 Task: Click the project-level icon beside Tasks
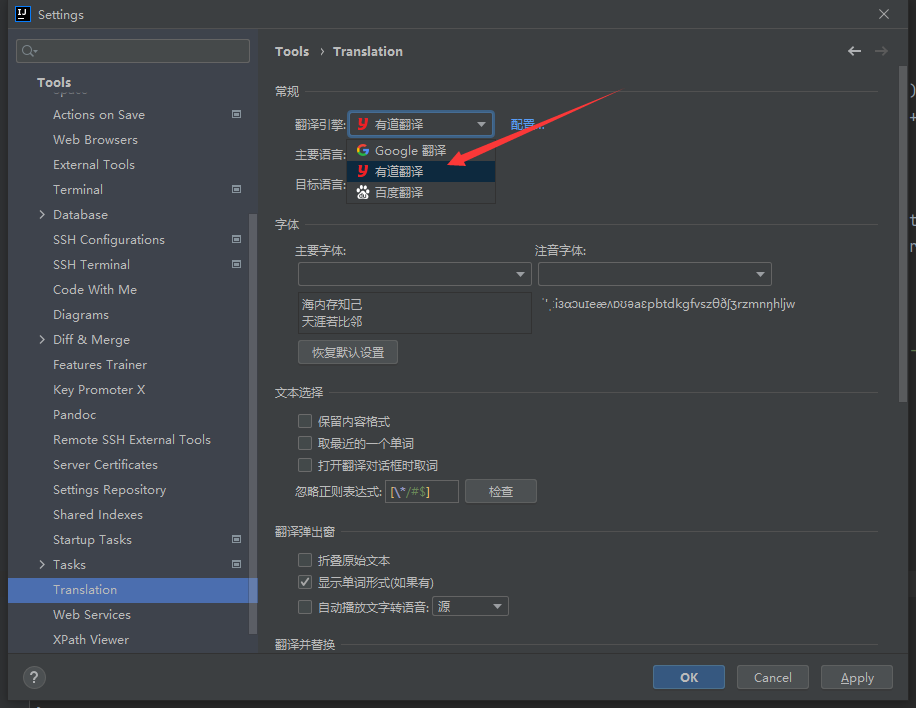(237, 564)
